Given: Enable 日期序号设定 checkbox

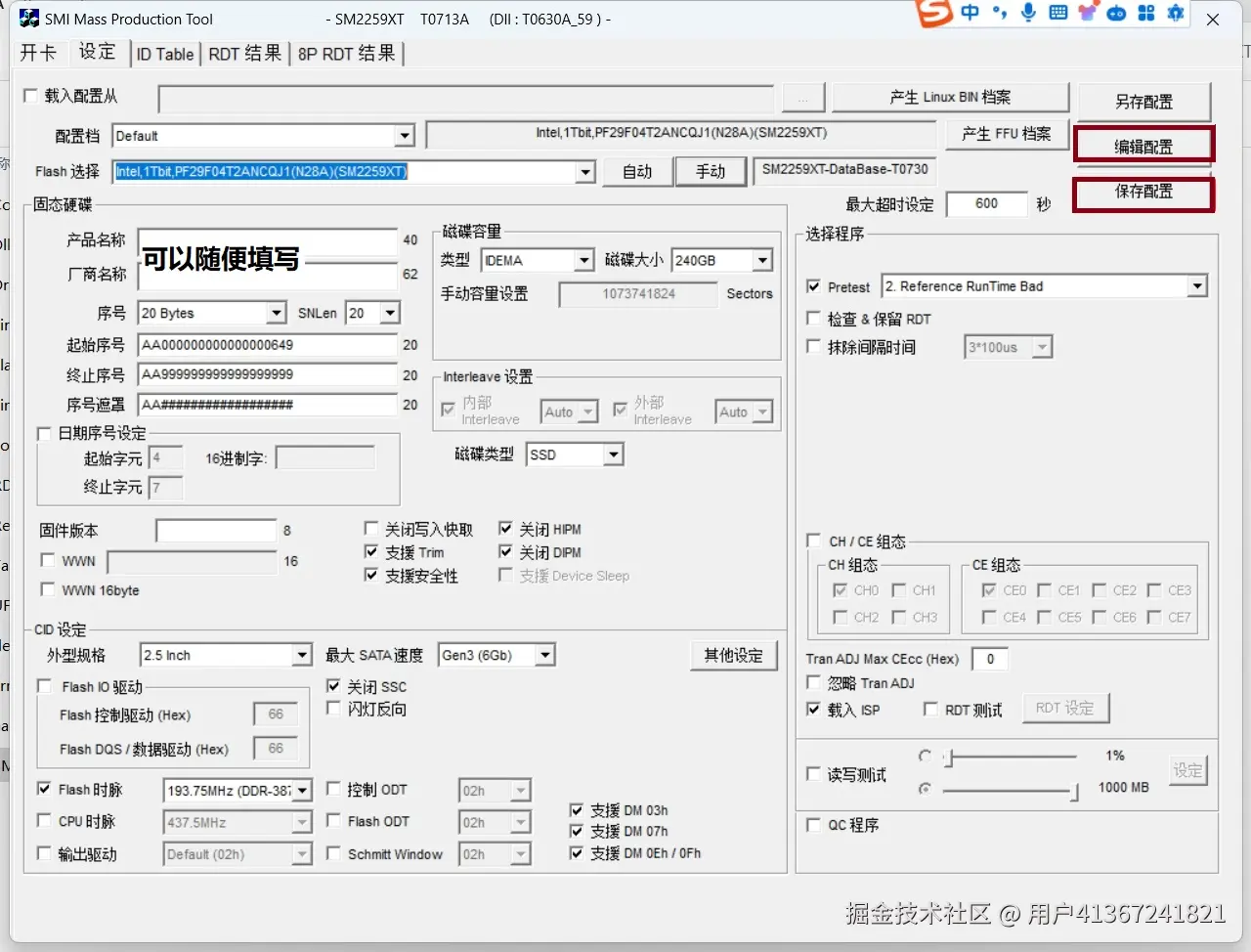Looking at the screenshot, I should (x=44, y=433).
